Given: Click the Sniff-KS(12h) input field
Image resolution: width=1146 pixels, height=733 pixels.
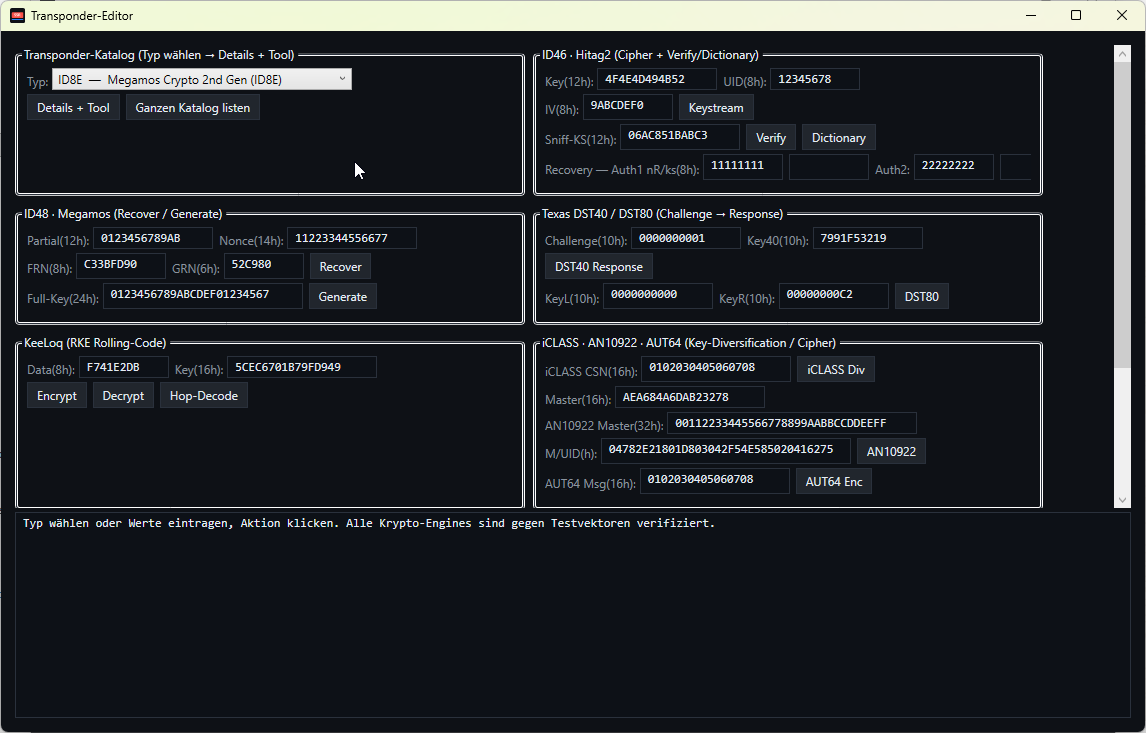Looking at the screenshot, I should [x=680, y=137].
